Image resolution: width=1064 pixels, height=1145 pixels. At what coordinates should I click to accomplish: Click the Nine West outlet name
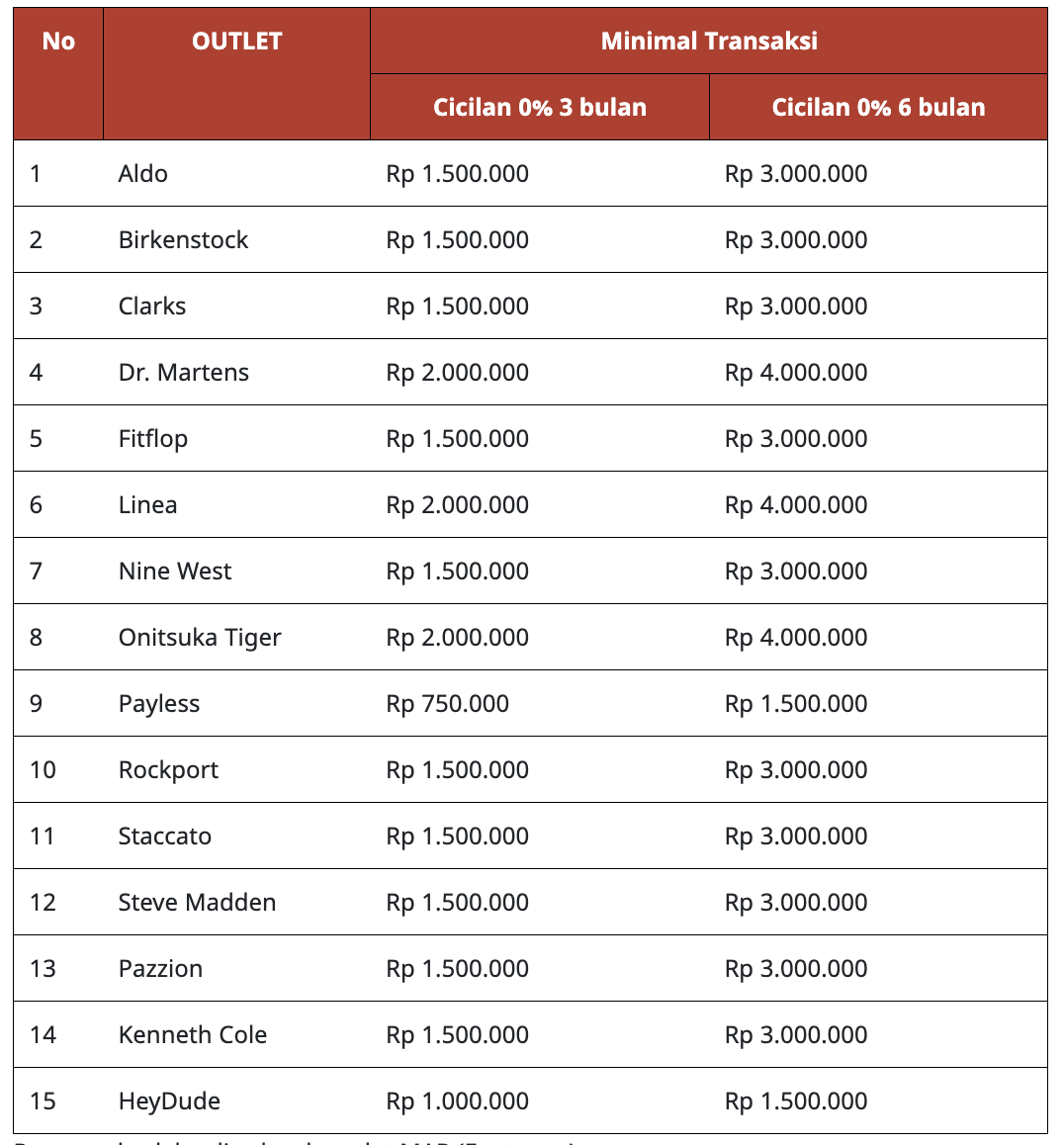pyautogui.click(x=175, y=572)
